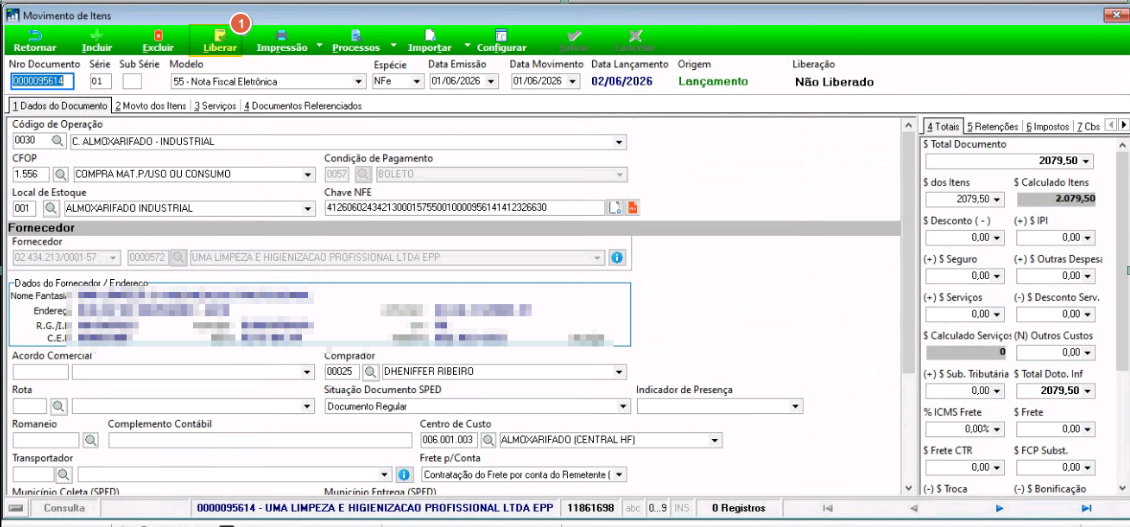This screenshot has height=527, width=1130.
Task: Open the Espécie NFe dropdown
Action: click(x=417, y=82)
